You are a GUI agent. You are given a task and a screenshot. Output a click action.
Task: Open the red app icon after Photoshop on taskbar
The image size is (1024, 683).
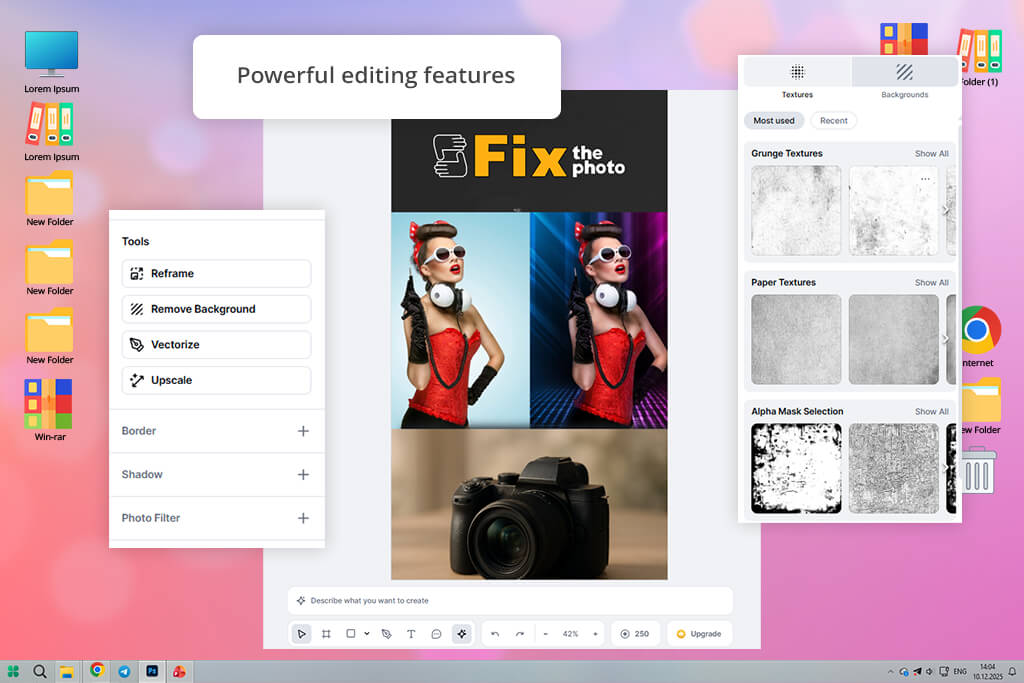pos(179,671)
